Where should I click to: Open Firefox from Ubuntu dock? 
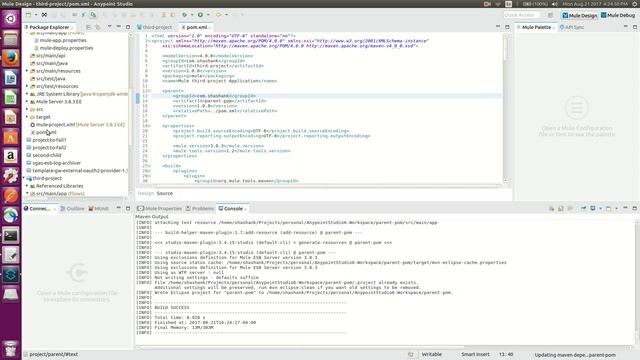[x=11, y=58]
